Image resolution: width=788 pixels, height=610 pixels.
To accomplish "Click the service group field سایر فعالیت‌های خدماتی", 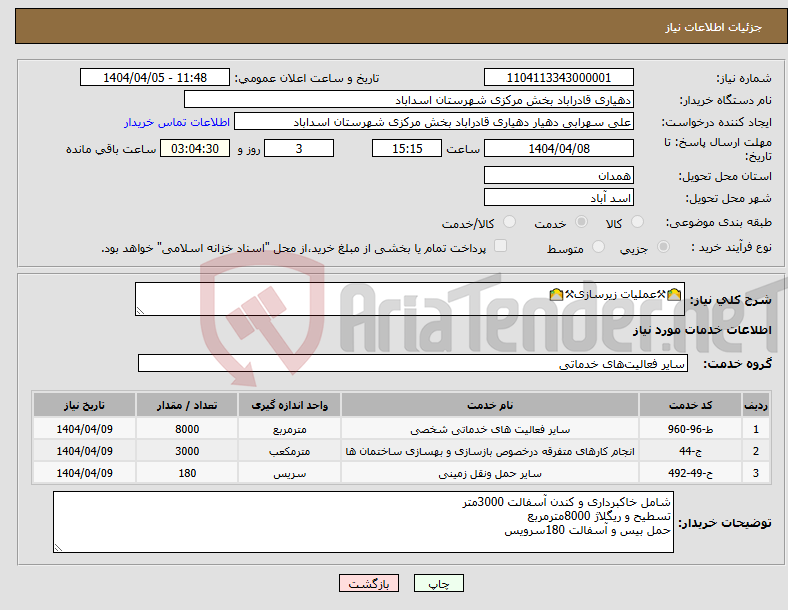I will click(413, 363).
